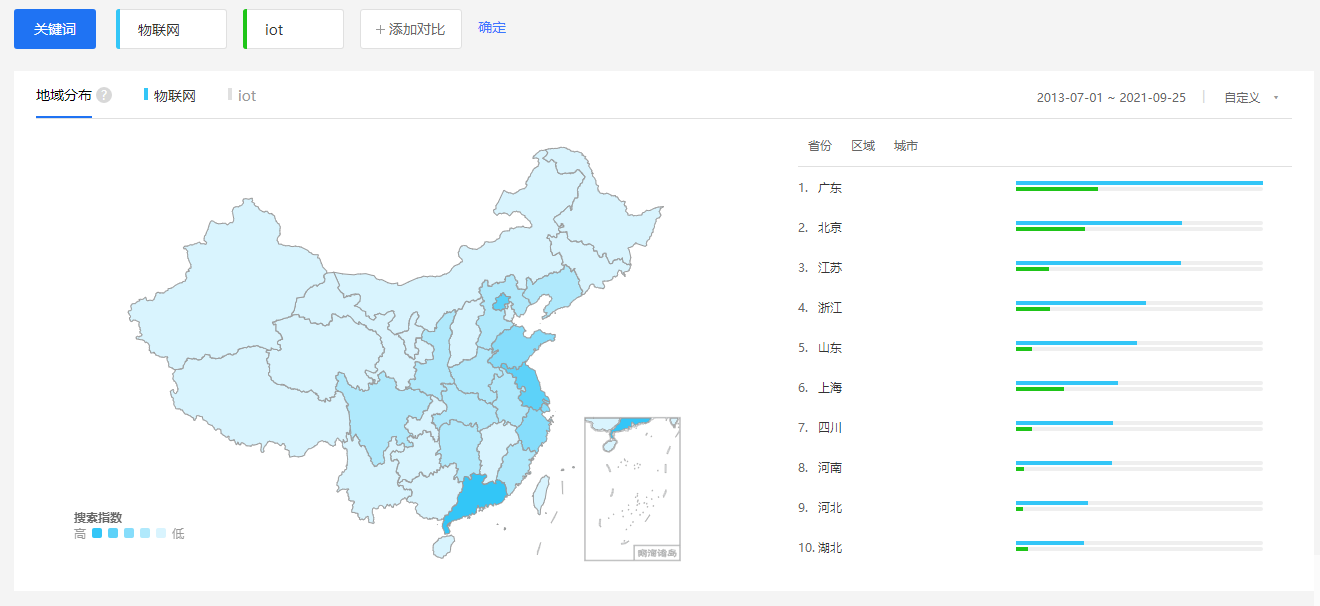The height and width of the screenshot is (606, 1320).
Task: Click the 南海诸岛 inset map thumbnail
Action: (632, 489)
